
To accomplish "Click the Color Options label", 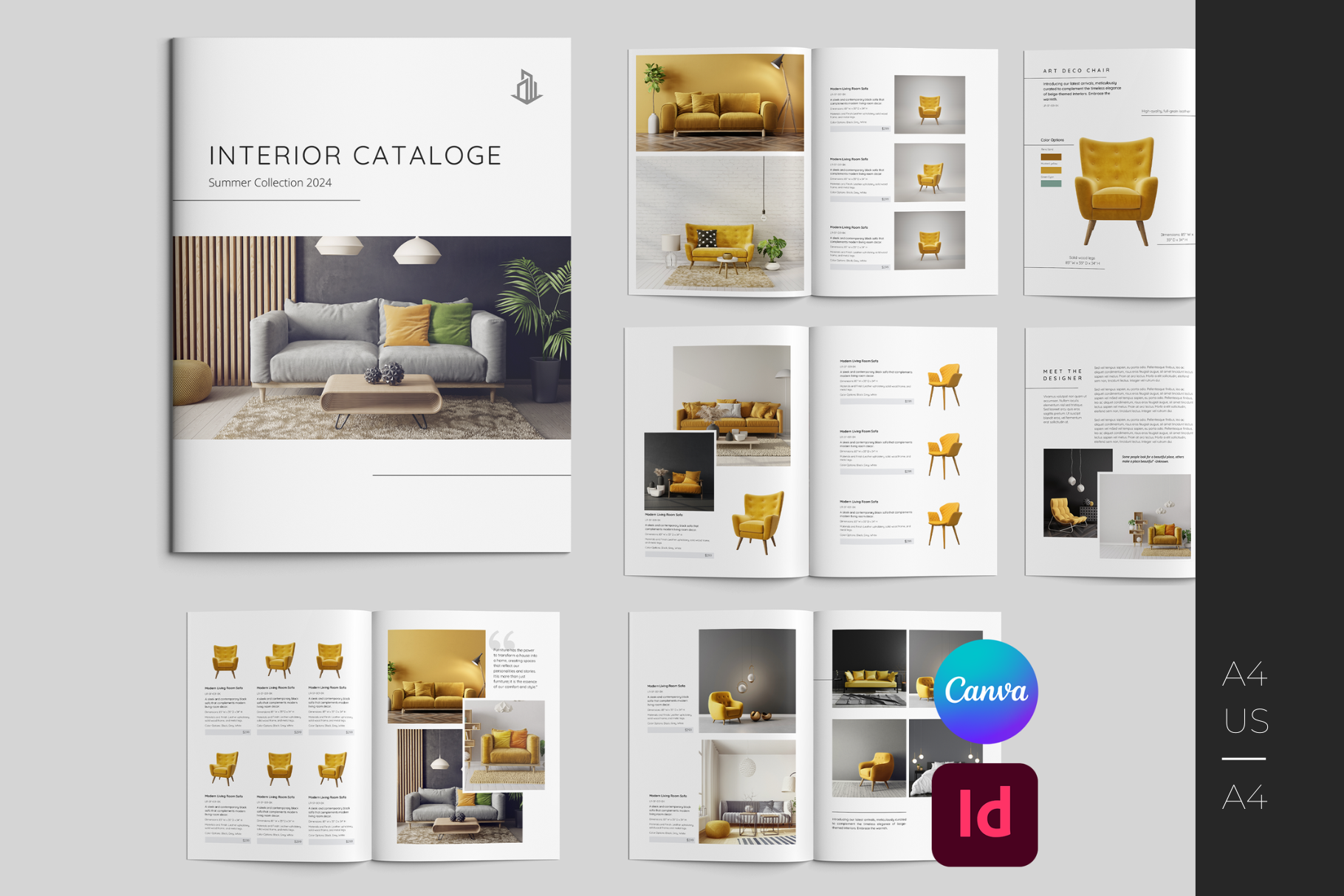I will (x=1052, y=139).
